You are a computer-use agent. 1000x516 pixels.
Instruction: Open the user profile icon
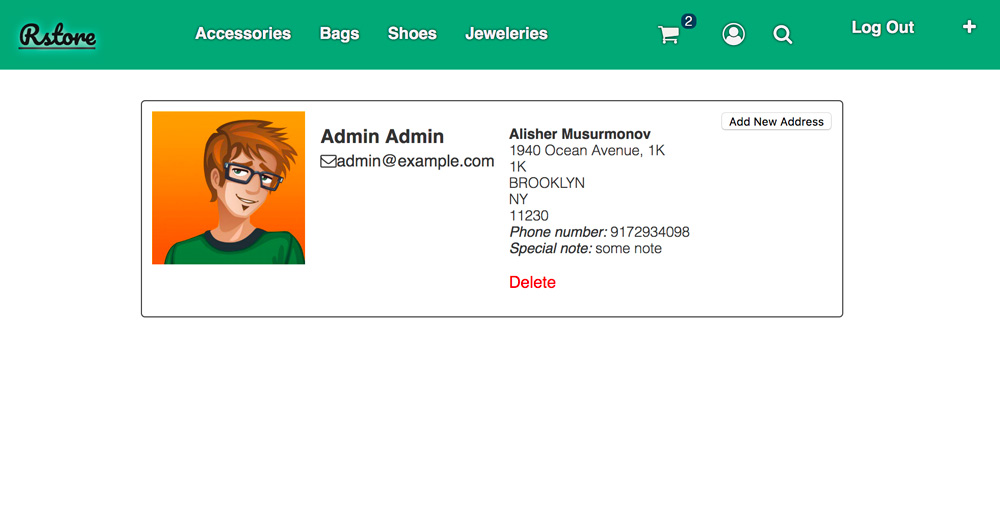tap(733, 35)
